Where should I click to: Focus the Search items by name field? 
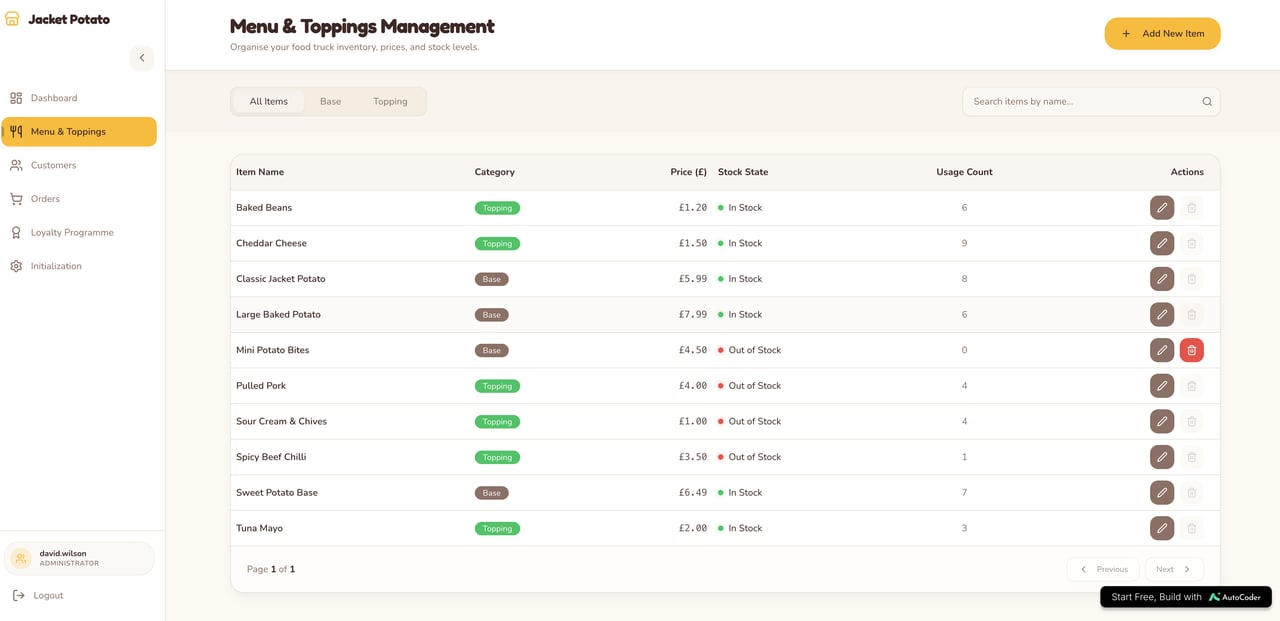click(x=1091, y=102)
